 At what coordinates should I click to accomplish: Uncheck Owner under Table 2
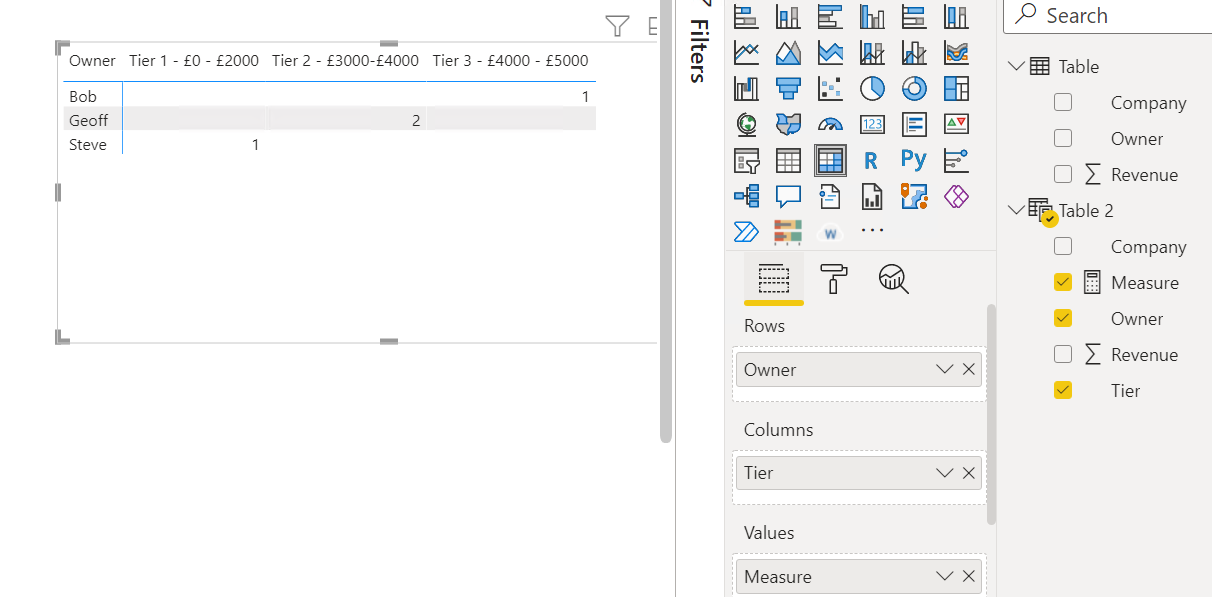(x=1063, y=318)
